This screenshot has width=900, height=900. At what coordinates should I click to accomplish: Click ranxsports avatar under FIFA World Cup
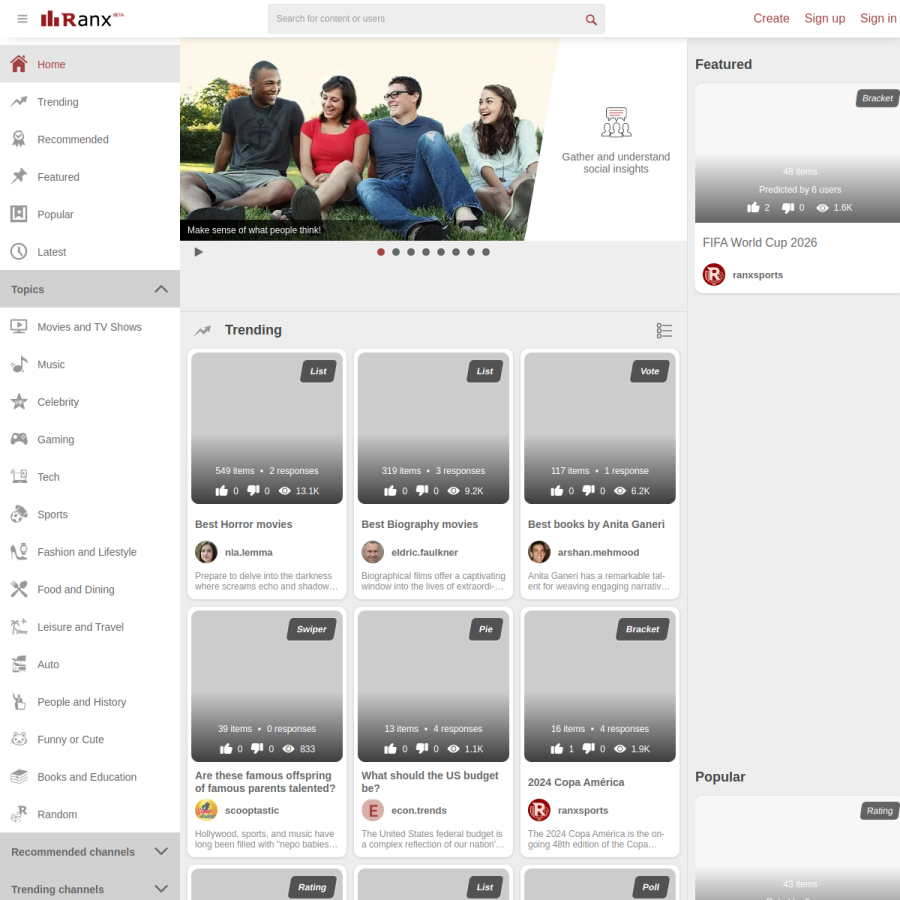(x=713, y=274)
